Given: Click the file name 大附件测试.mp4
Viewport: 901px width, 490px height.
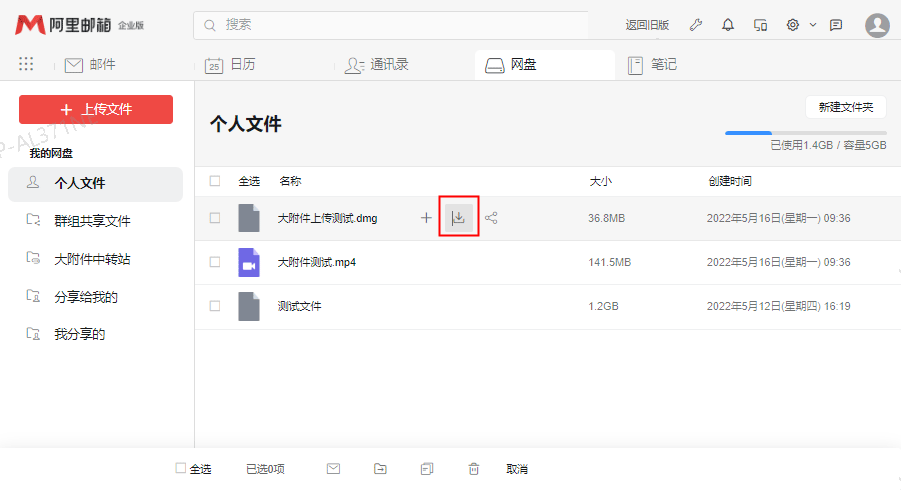Looking at the screenshot, I should (317, 263).
